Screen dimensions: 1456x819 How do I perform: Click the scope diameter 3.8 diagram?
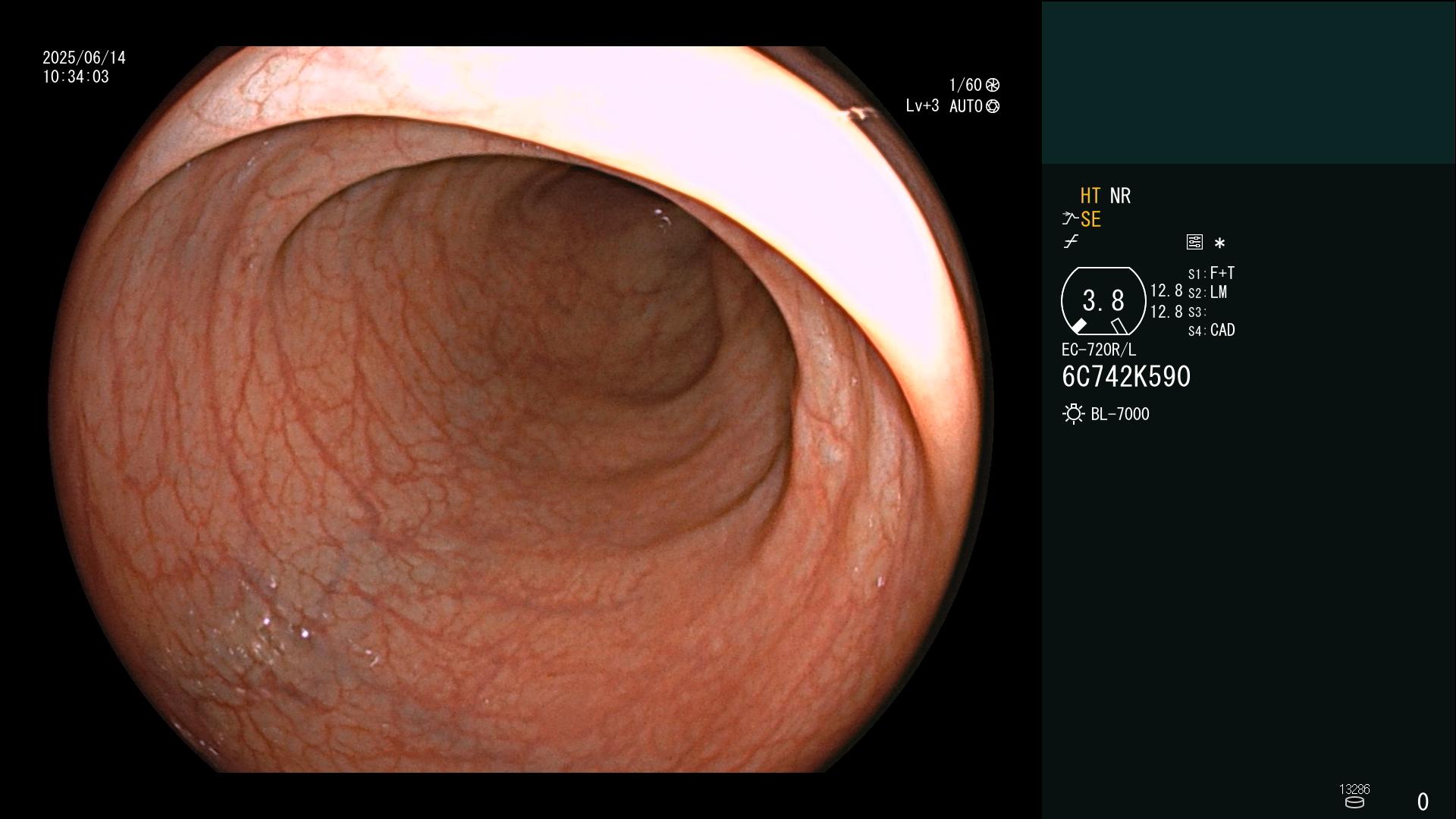click(x=1103, y=301)
